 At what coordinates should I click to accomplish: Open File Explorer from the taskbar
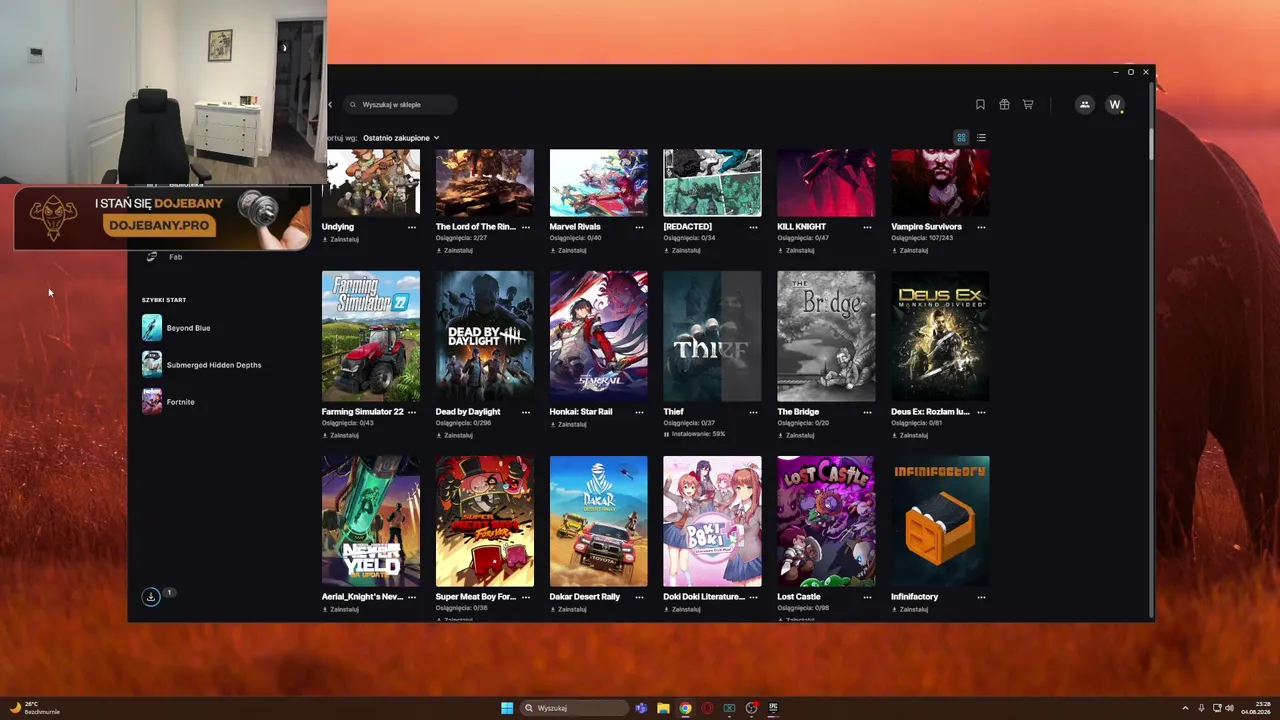663,708
